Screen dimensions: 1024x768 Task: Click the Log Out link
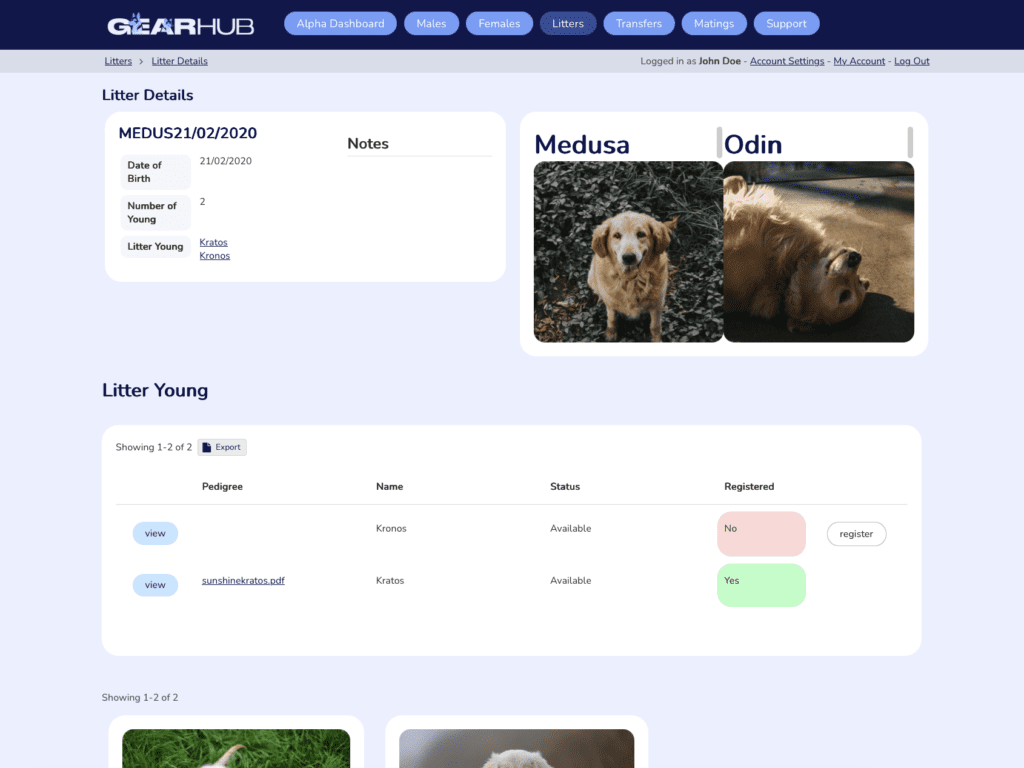click(912, 61)
